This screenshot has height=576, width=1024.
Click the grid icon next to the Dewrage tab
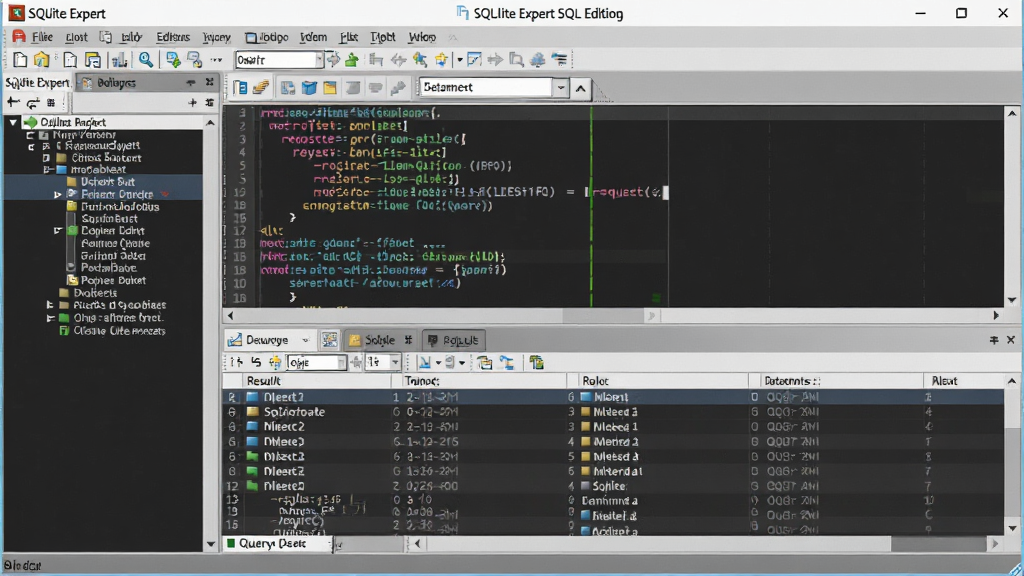pos(330,340)
